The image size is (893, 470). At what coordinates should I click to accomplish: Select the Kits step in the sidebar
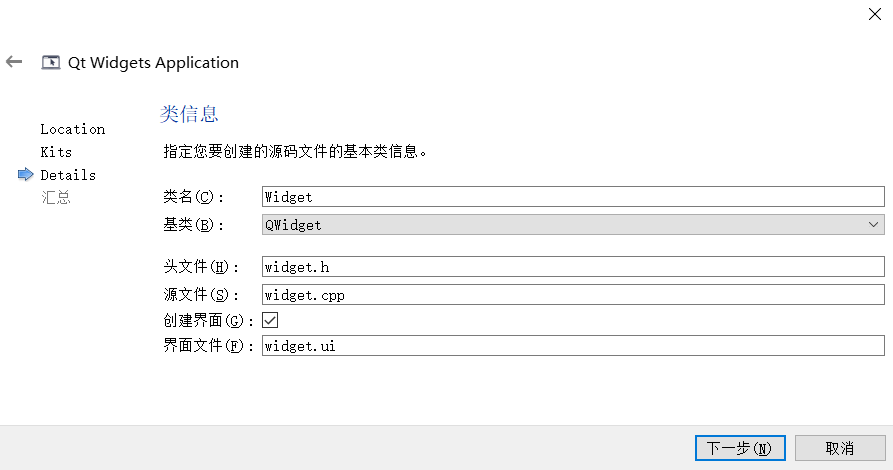(x=56, y=152)
